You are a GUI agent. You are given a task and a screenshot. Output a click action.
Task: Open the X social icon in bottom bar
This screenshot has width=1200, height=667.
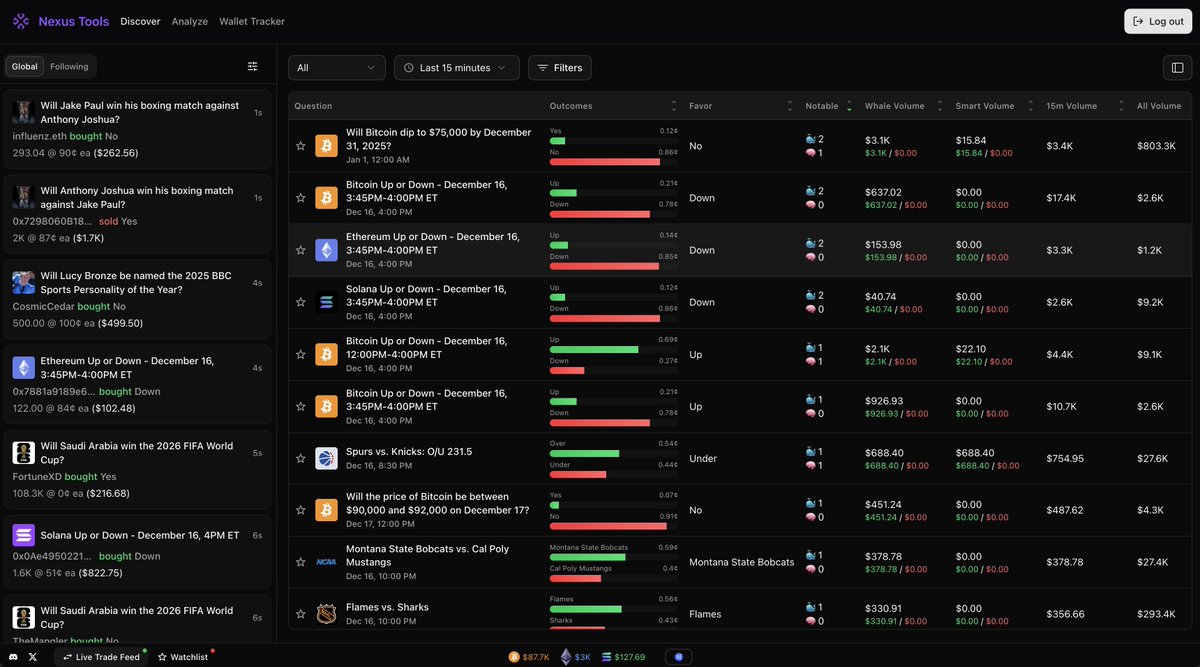click(33, 657)
